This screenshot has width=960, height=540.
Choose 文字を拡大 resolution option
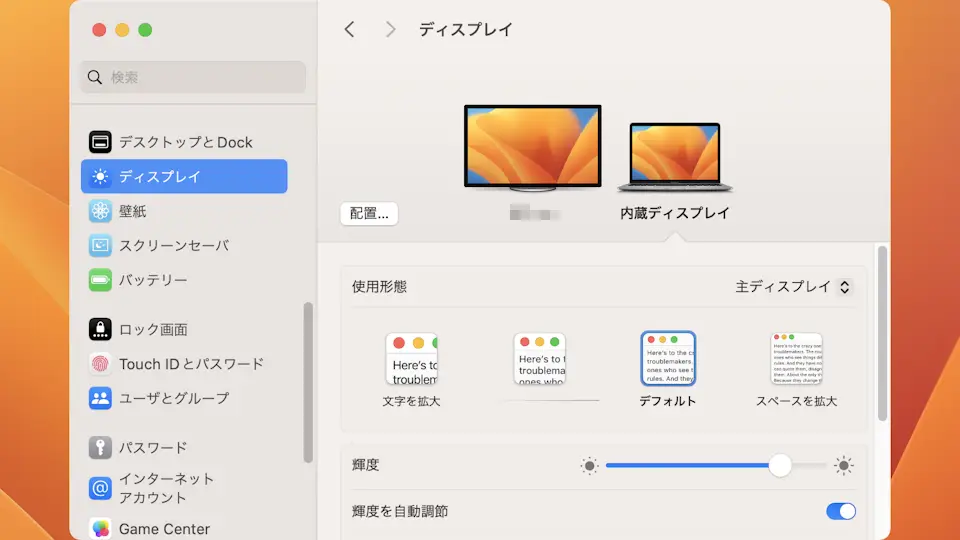pos(411,359)
